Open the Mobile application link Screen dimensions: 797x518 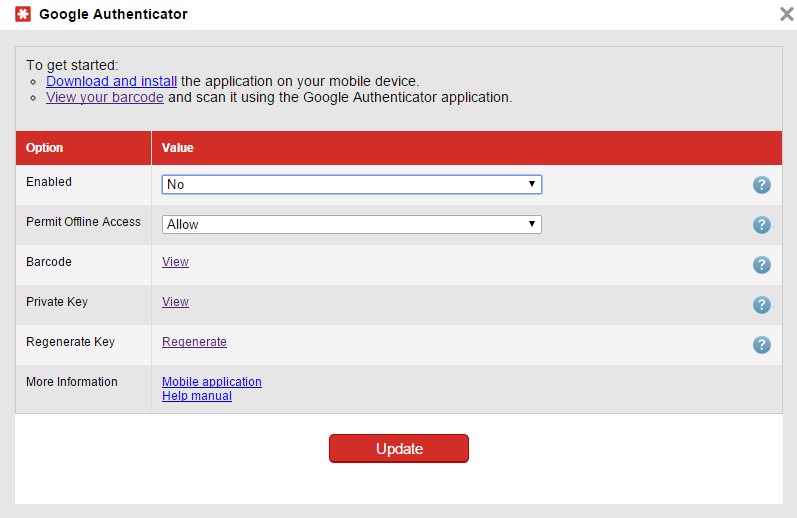(211, 382)
